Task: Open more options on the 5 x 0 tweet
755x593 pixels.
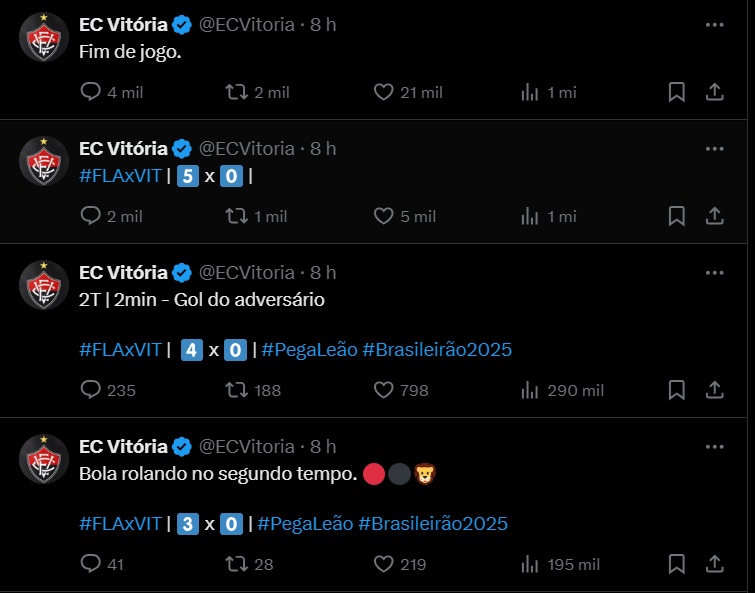Action: click(715, 149)
